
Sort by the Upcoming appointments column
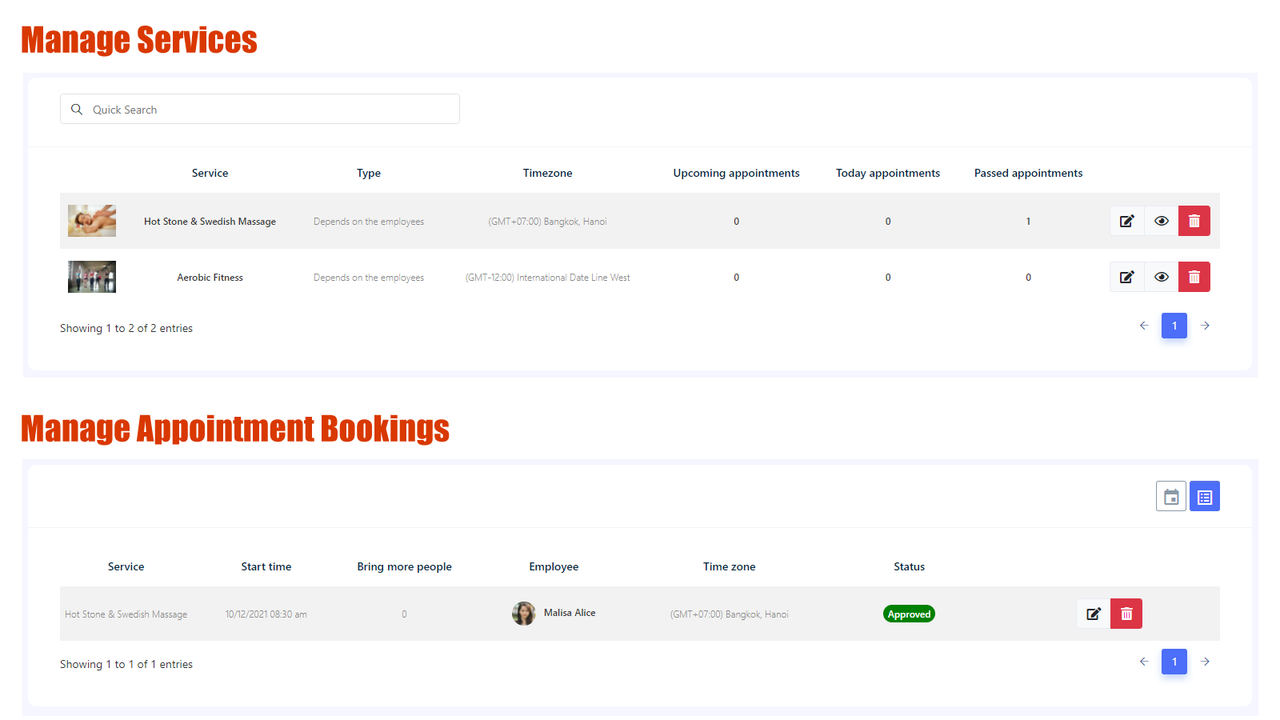[x=736, y=172]
